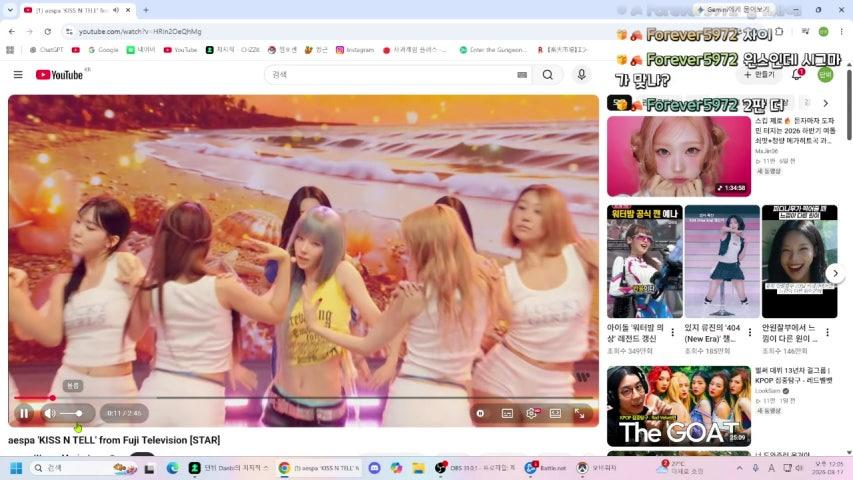
Task: Click the magnifier search button
Action: click(548, 75)
